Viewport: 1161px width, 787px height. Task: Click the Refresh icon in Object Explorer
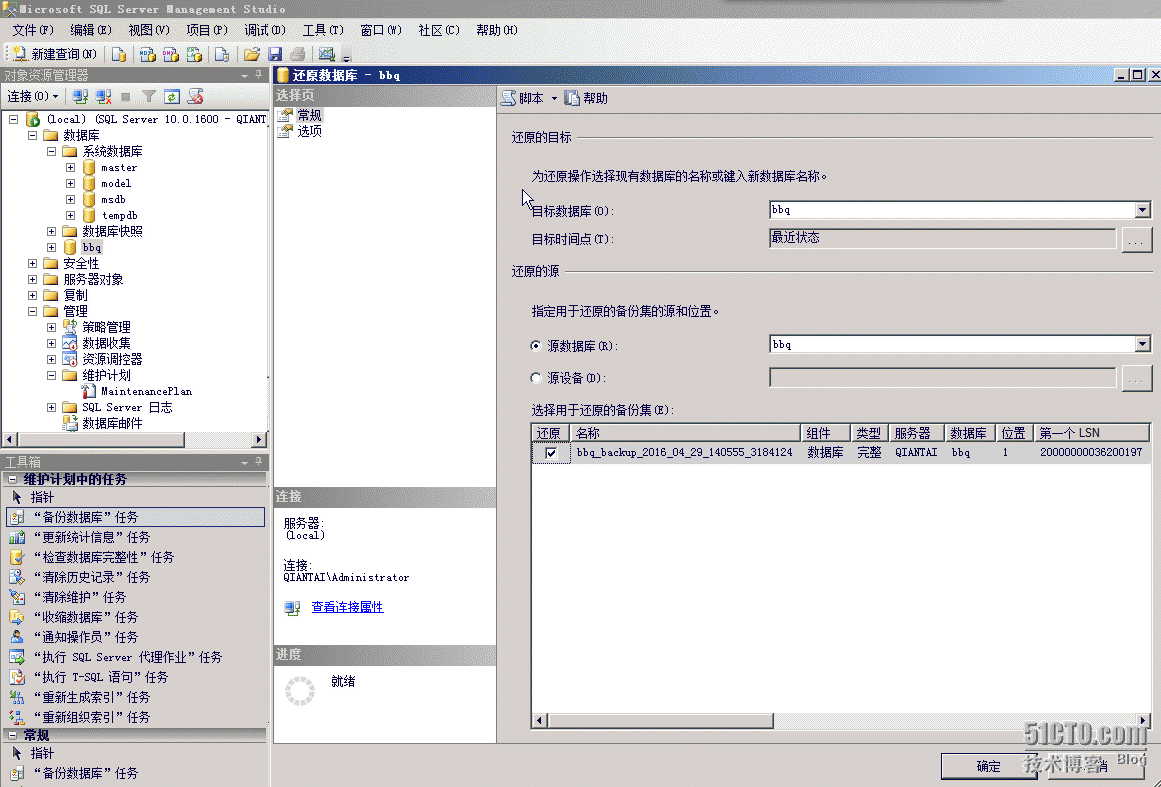click(x=172, y=96)
